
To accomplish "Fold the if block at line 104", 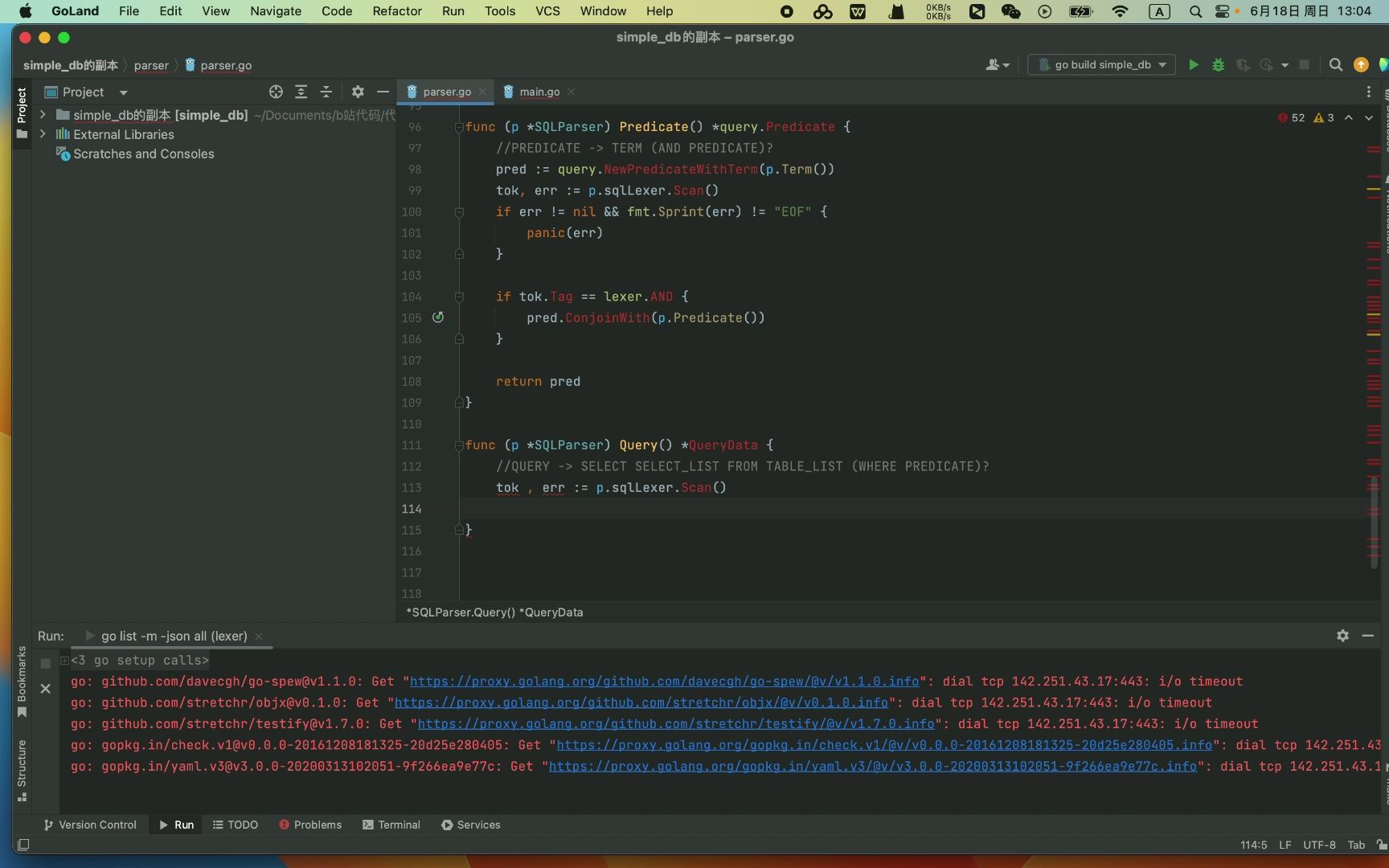I will click(459, 297).
